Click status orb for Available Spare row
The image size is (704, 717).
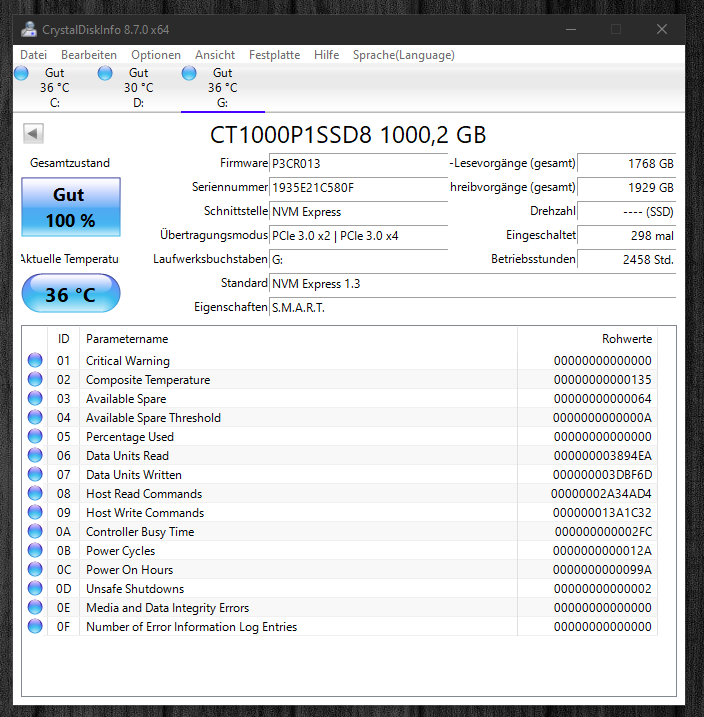pos(35,398)
